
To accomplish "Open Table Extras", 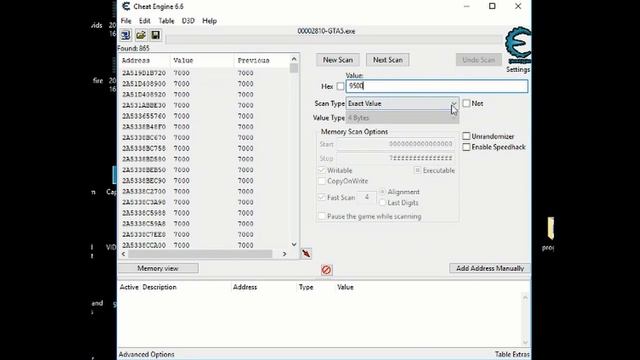I will (x=512, y=354).
